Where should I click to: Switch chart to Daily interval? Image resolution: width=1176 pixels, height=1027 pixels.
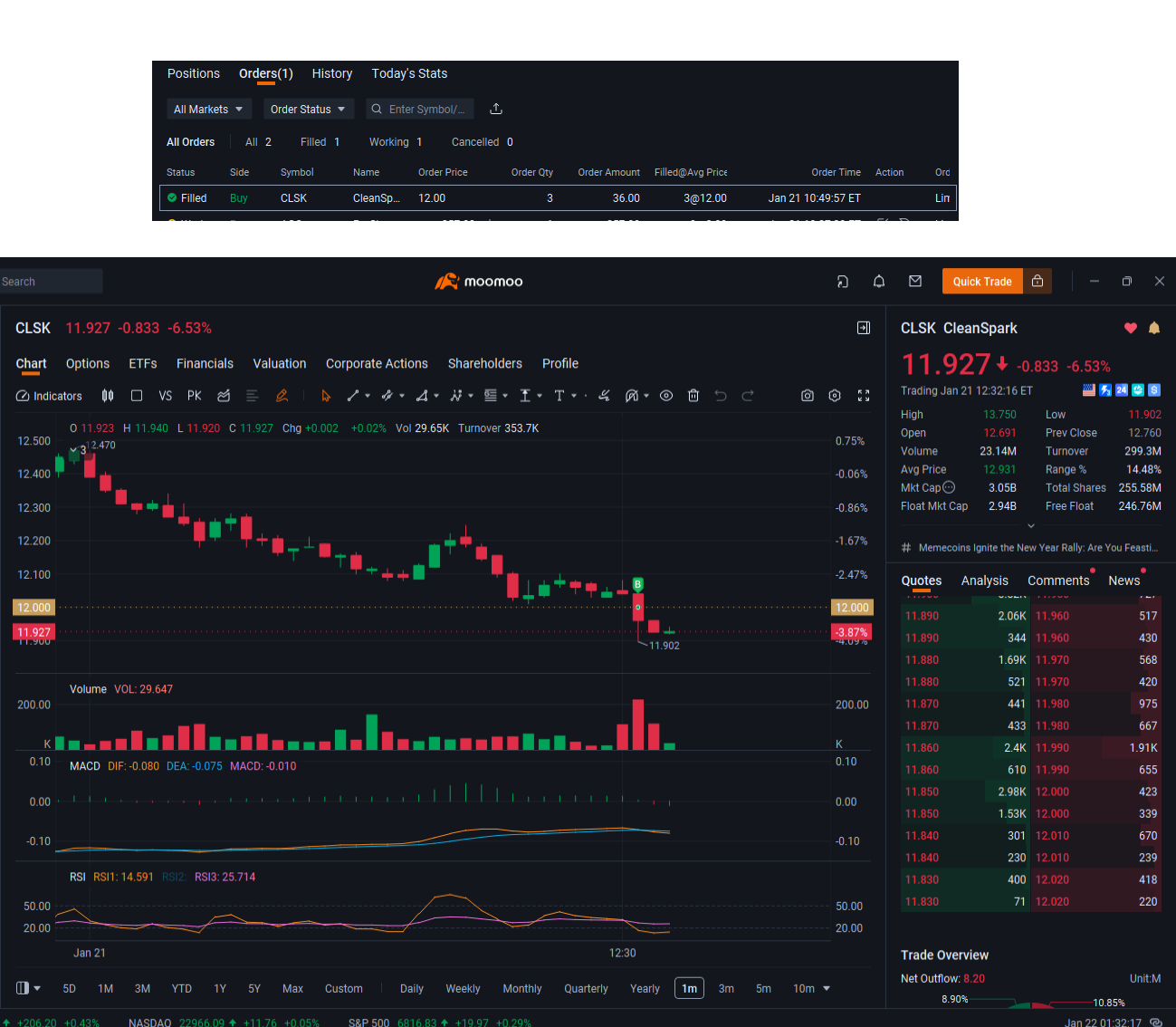pyautogui.click(x=412, y=988)
